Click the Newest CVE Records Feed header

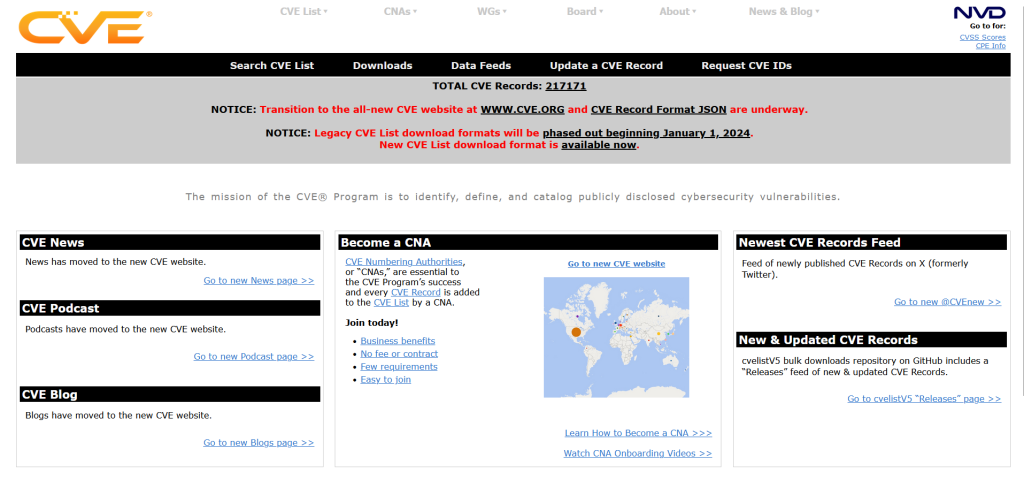(871, 242)
